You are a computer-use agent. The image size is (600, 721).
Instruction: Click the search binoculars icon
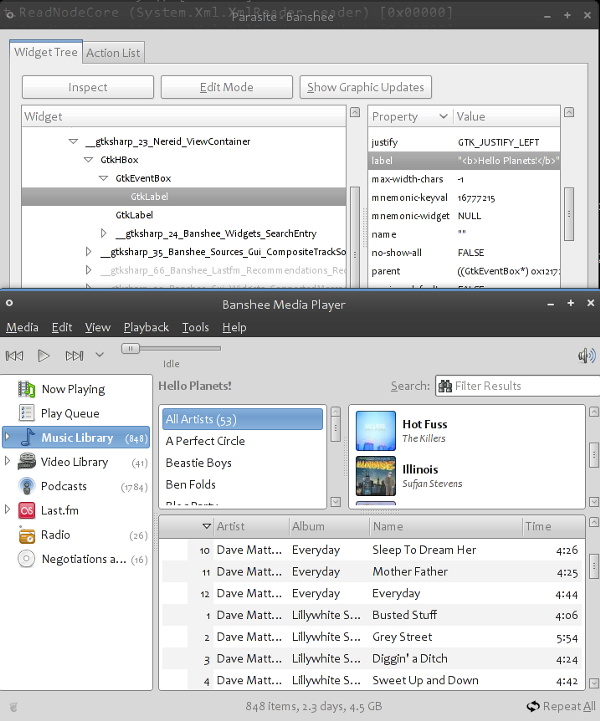point(445,386)
